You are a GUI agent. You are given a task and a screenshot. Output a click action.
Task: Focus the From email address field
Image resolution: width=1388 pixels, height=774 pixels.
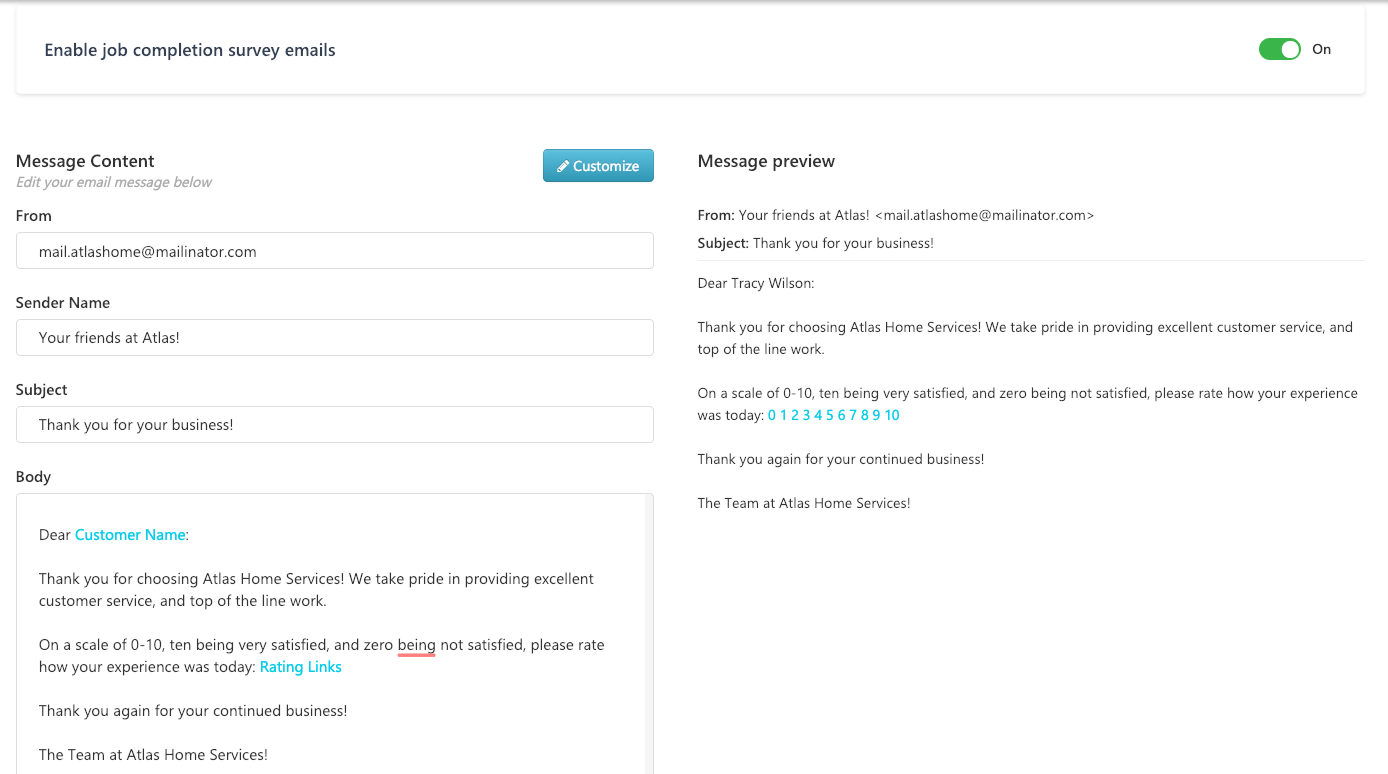coord(335,251)
